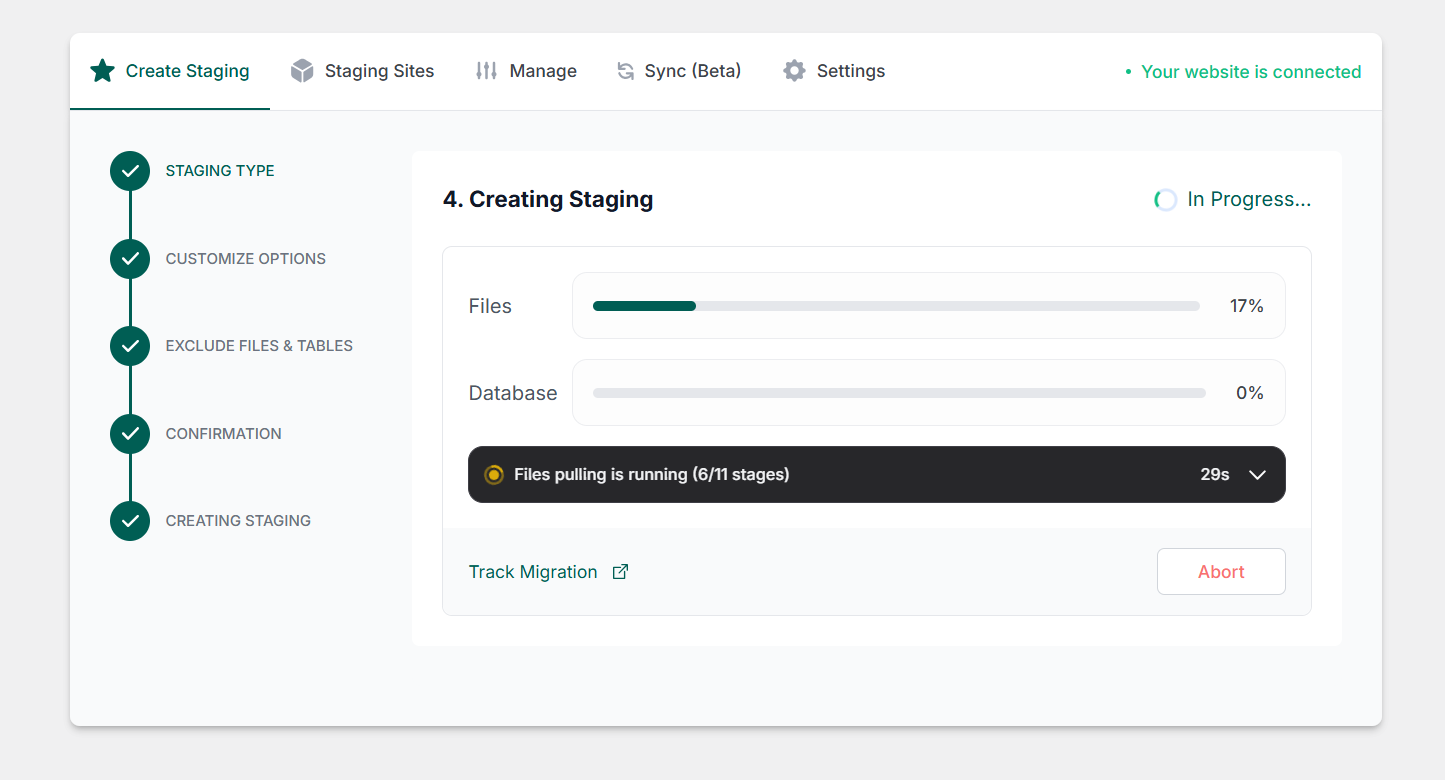The image size is (1445, 780).
Task: Click the In Progress... status text
Action: (x=1249, y=200)
